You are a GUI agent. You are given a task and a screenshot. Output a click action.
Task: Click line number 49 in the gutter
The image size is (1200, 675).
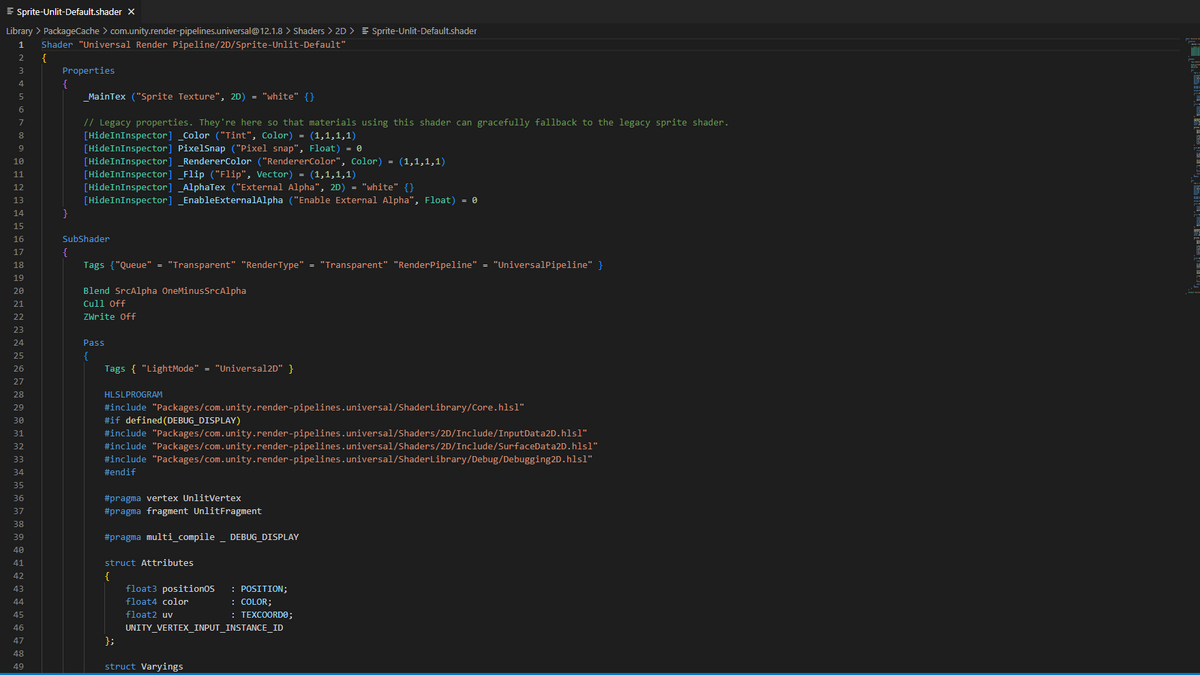(x=19, y=666)
